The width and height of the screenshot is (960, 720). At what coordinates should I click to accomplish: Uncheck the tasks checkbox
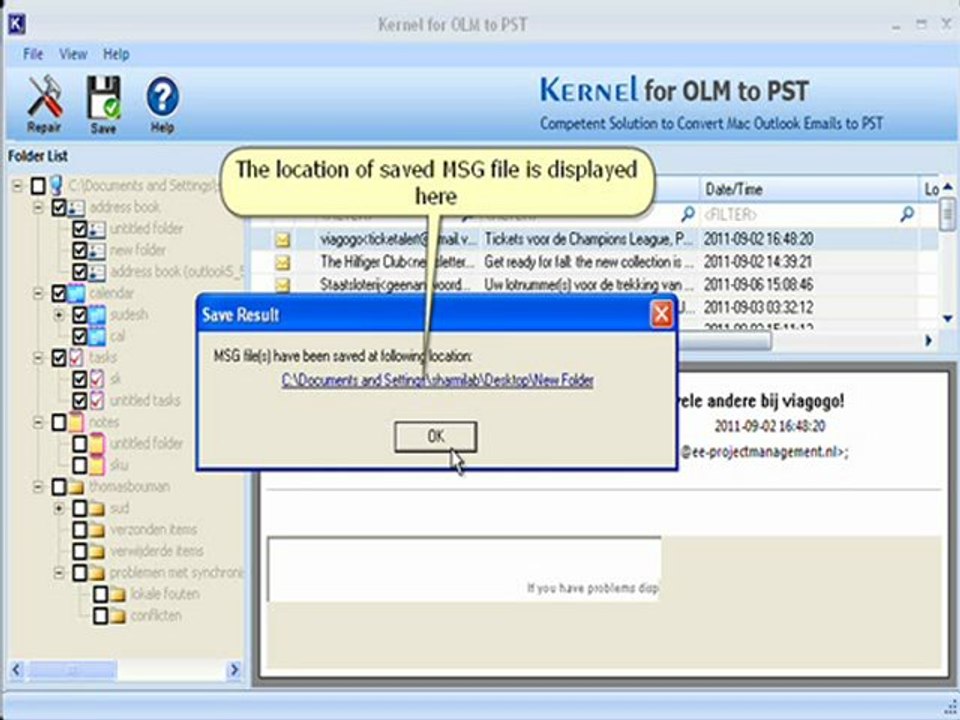pyautogui.click(x=59, y=358)
